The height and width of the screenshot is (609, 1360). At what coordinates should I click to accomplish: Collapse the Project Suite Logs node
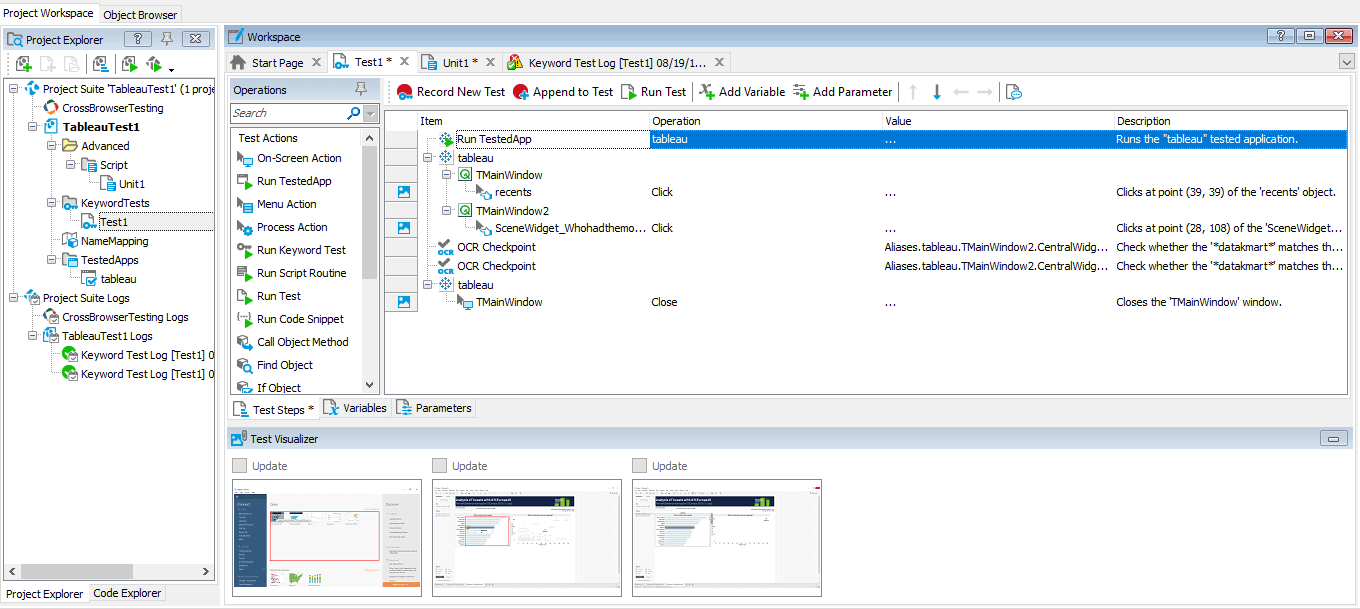click(14, 298)
